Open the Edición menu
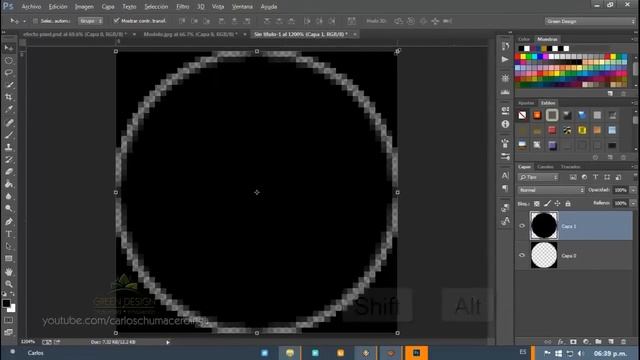 pos(58,7)
